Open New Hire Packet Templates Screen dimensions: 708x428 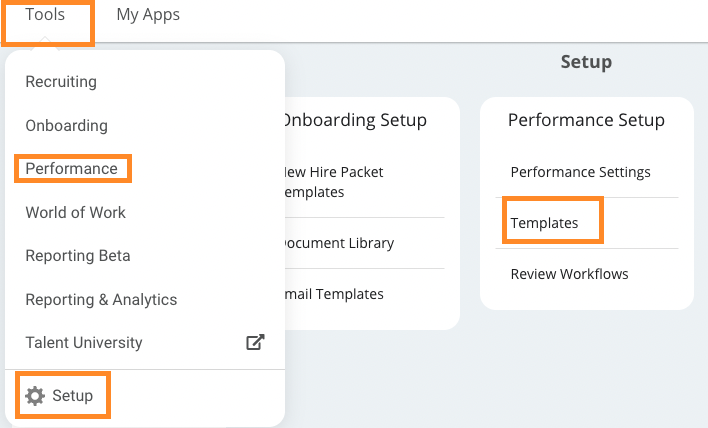click(x=333, y=182)
